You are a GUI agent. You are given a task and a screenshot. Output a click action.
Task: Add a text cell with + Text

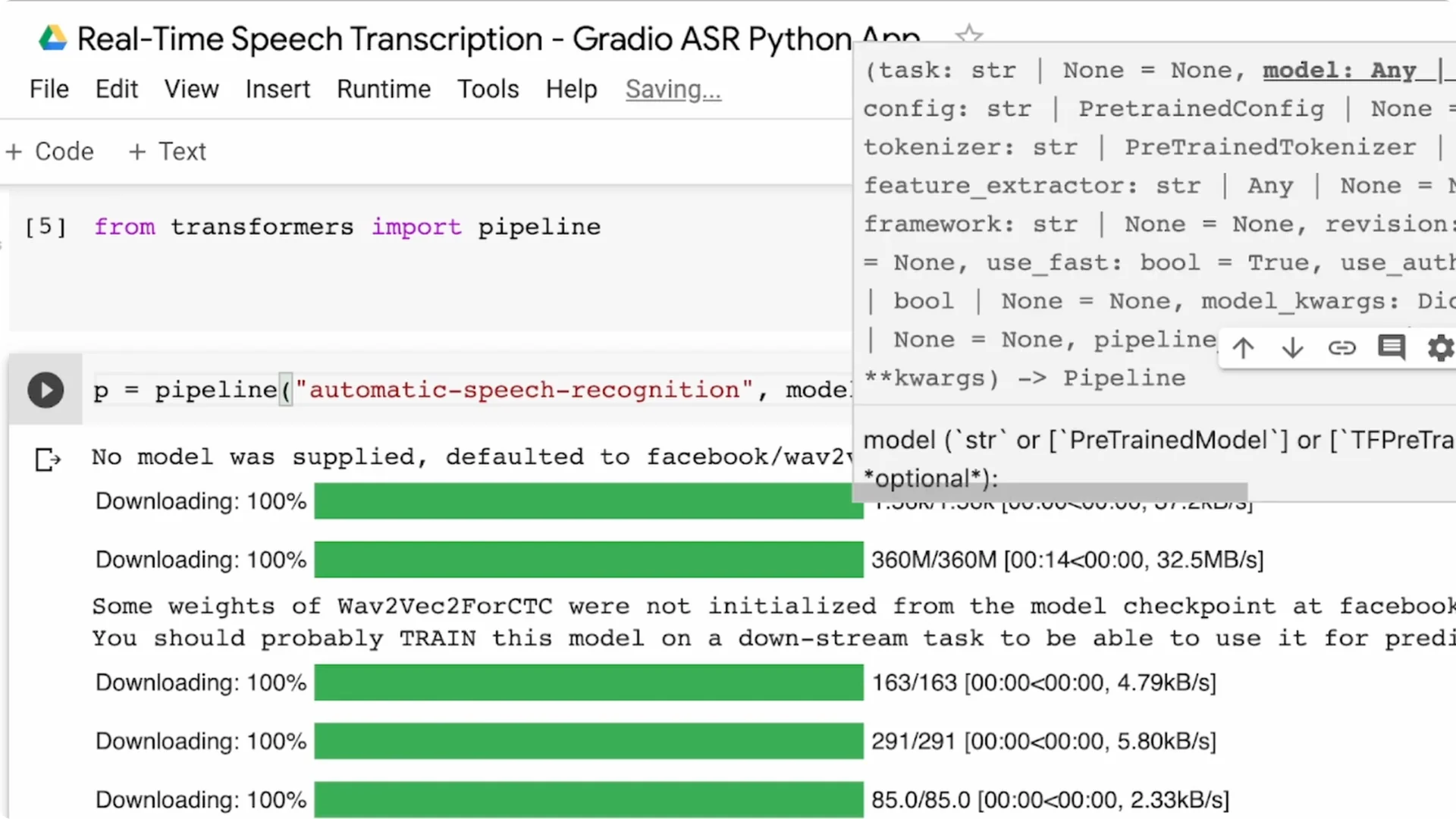point(166,151)
